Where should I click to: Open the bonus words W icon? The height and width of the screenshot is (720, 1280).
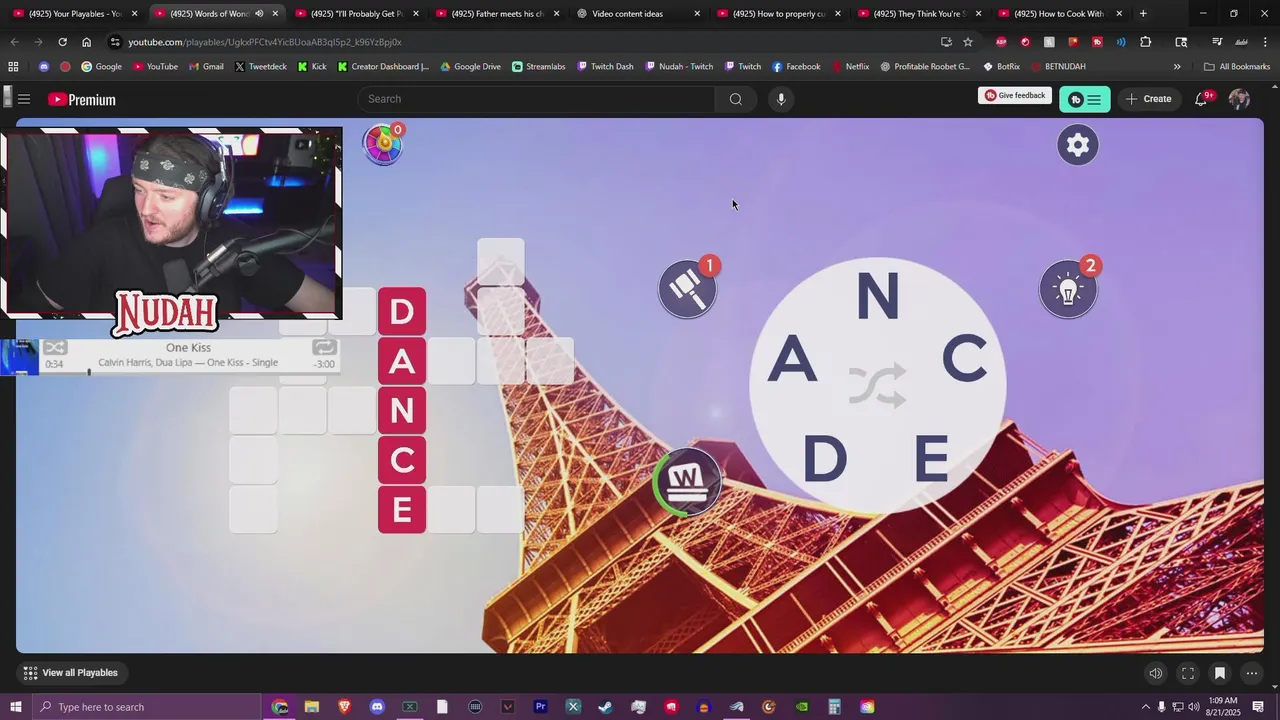click(x=686, y=481)
